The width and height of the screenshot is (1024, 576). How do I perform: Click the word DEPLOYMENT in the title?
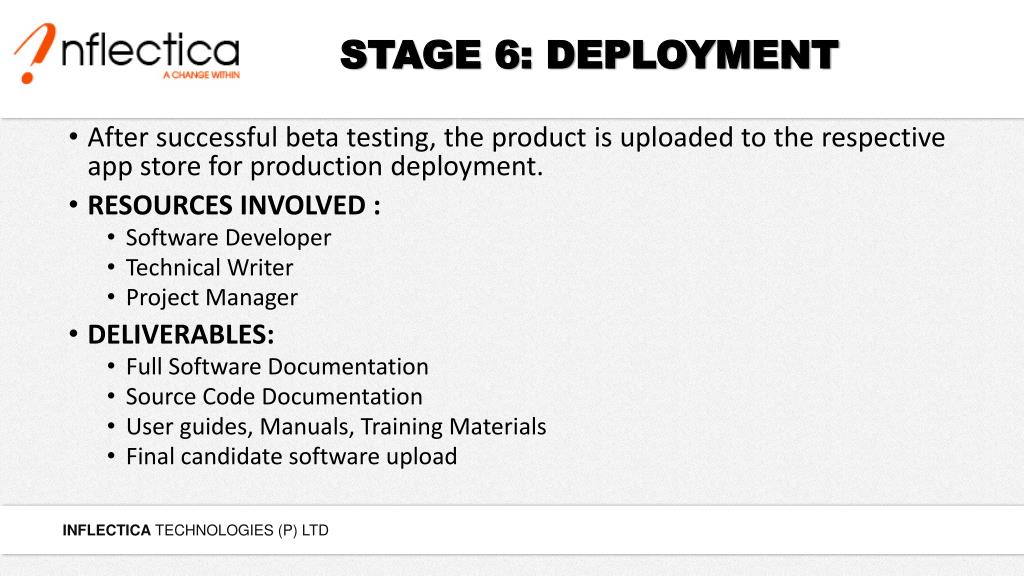click(692, 55)
